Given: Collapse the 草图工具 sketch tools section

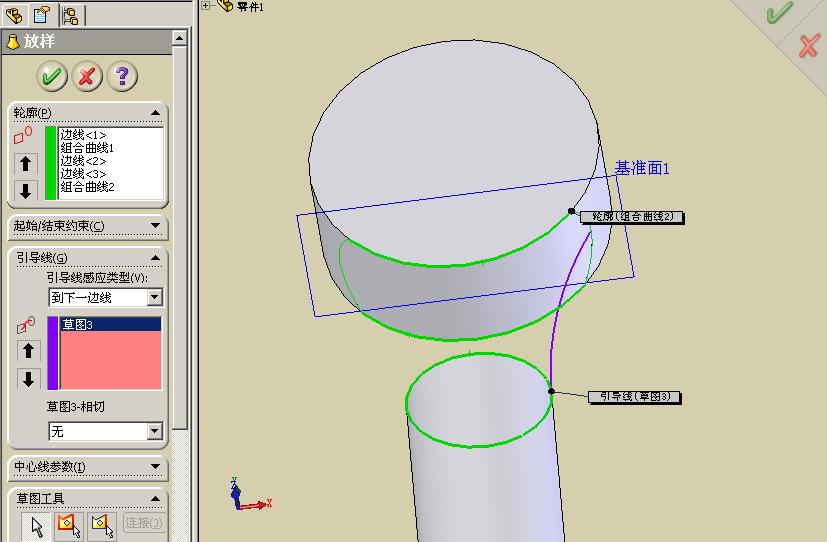Looking at the screenshot, I should (x=155, y=498).
